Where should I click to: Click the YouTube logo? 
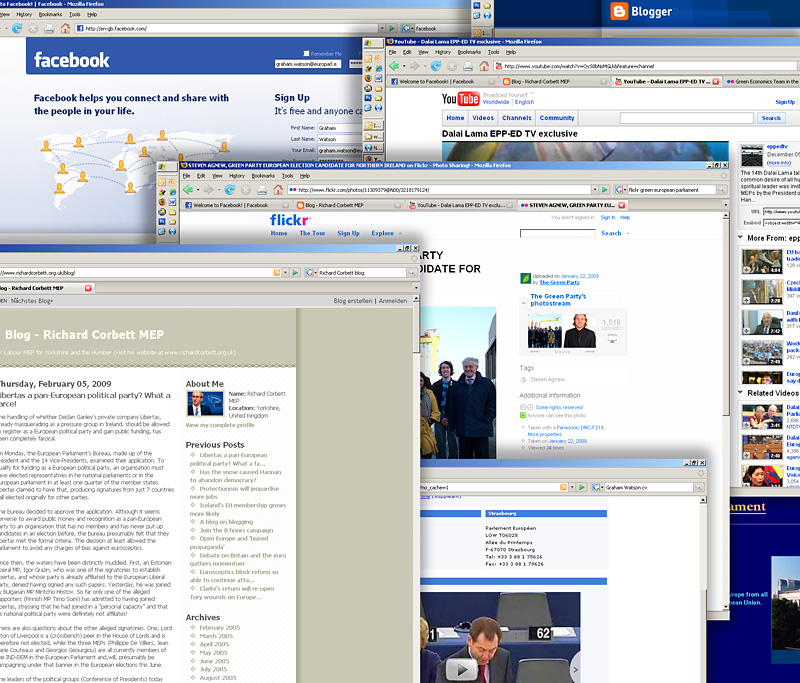click(461, 98)
